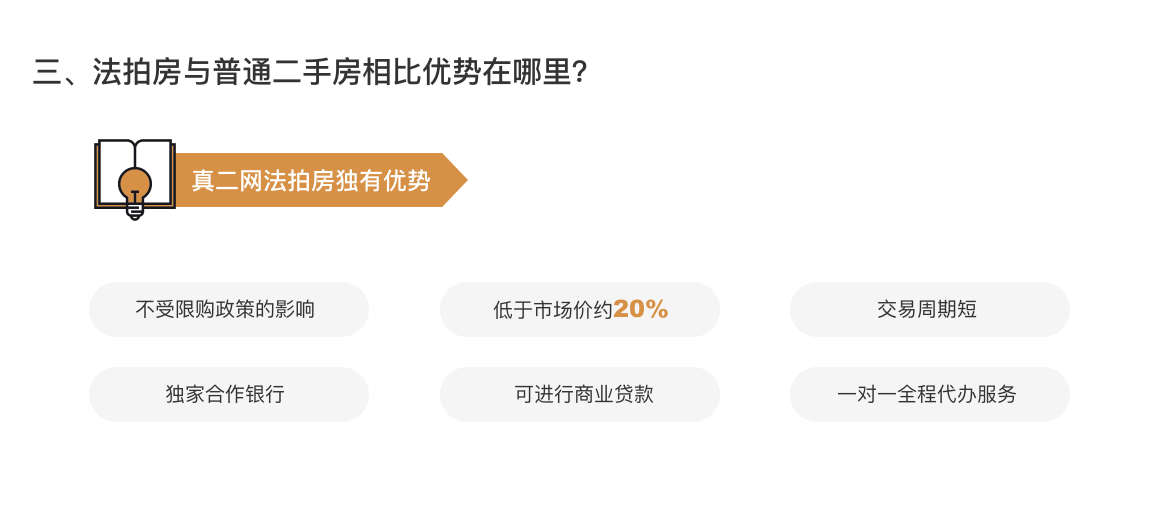Click the section heading about 法拍房 advantages
Image resolution: width=1160 pixels, height=508 pixels.
(310, 72)
